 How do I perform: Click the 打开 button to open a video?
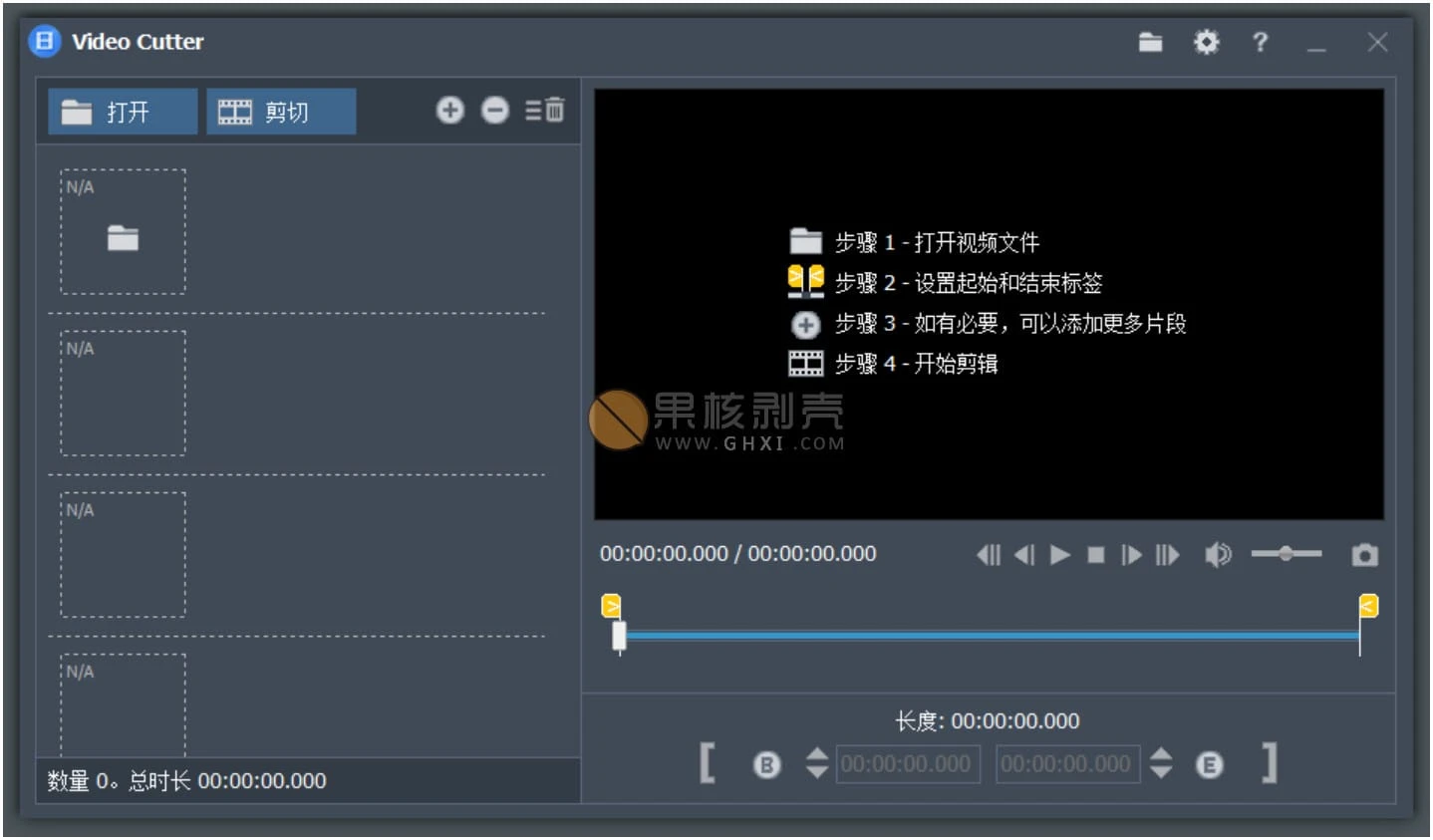(x=122, y=111)
